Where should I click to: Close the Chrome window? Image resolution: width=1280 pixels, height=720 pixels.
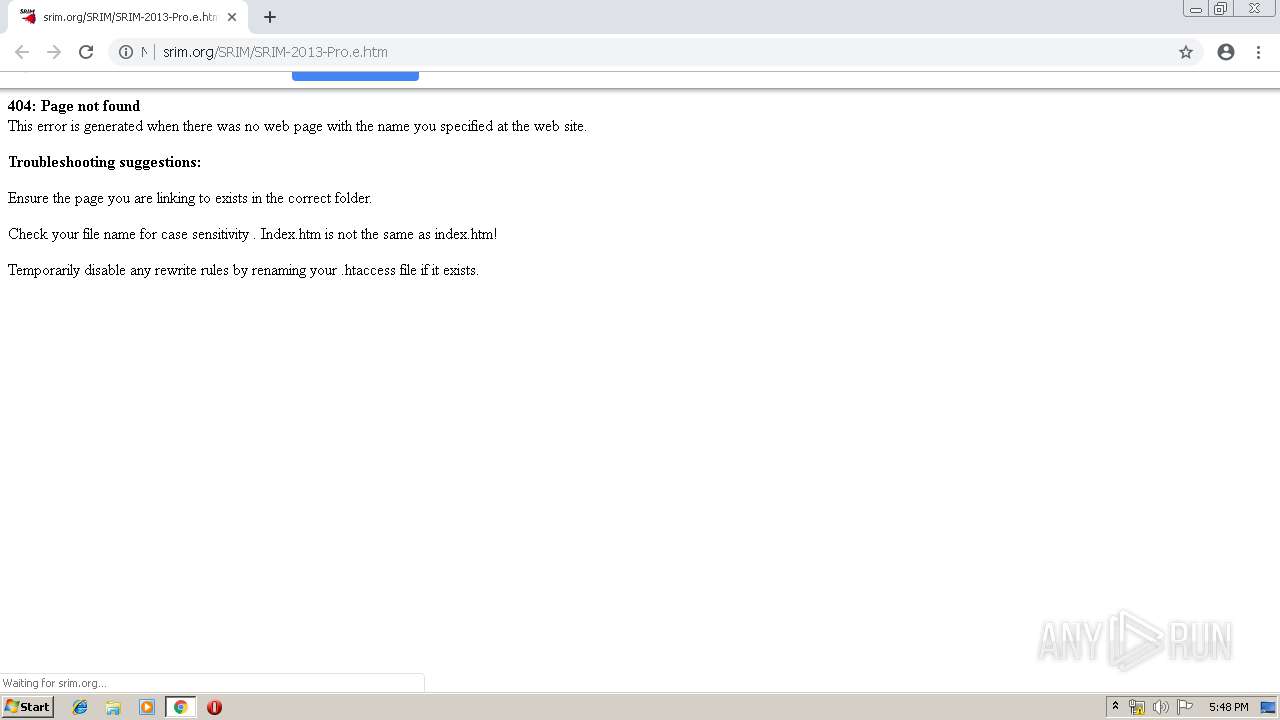coord(1254,9)
